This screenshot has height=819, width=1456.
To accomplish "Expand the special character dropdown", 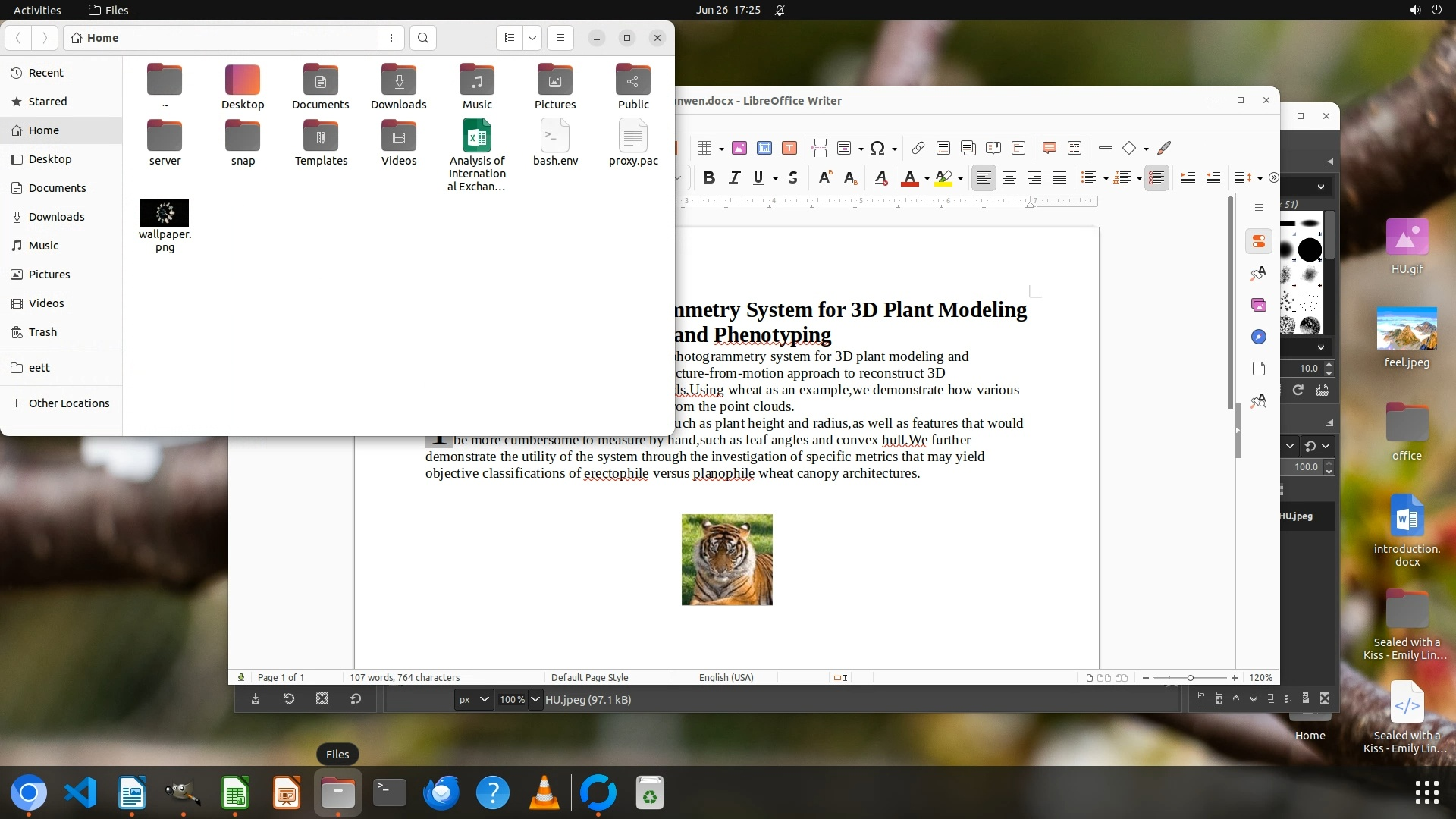I will [894, 149].
